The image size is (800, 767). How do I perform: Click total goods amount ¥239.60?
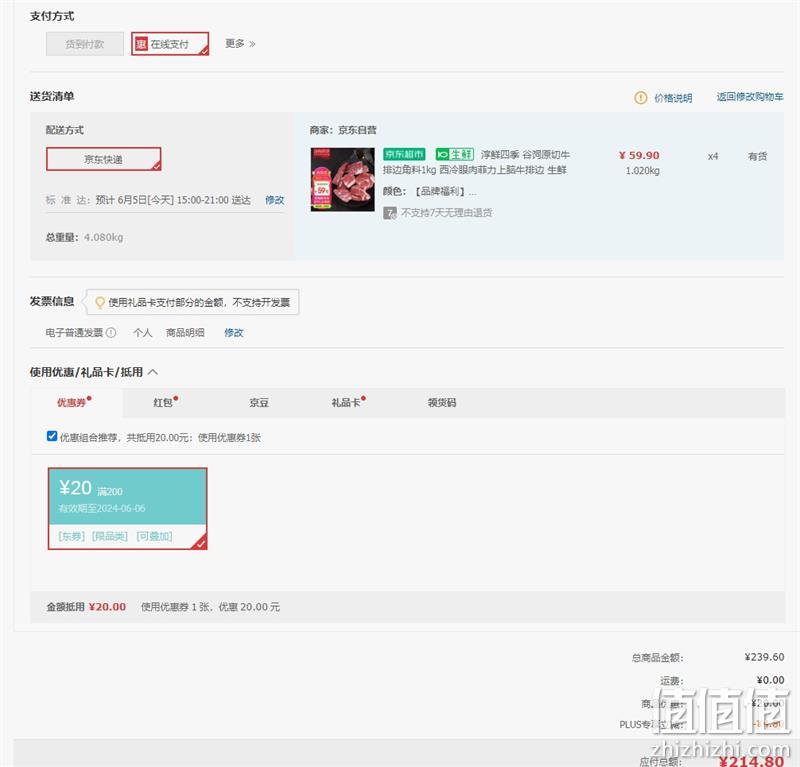(764, 657)
